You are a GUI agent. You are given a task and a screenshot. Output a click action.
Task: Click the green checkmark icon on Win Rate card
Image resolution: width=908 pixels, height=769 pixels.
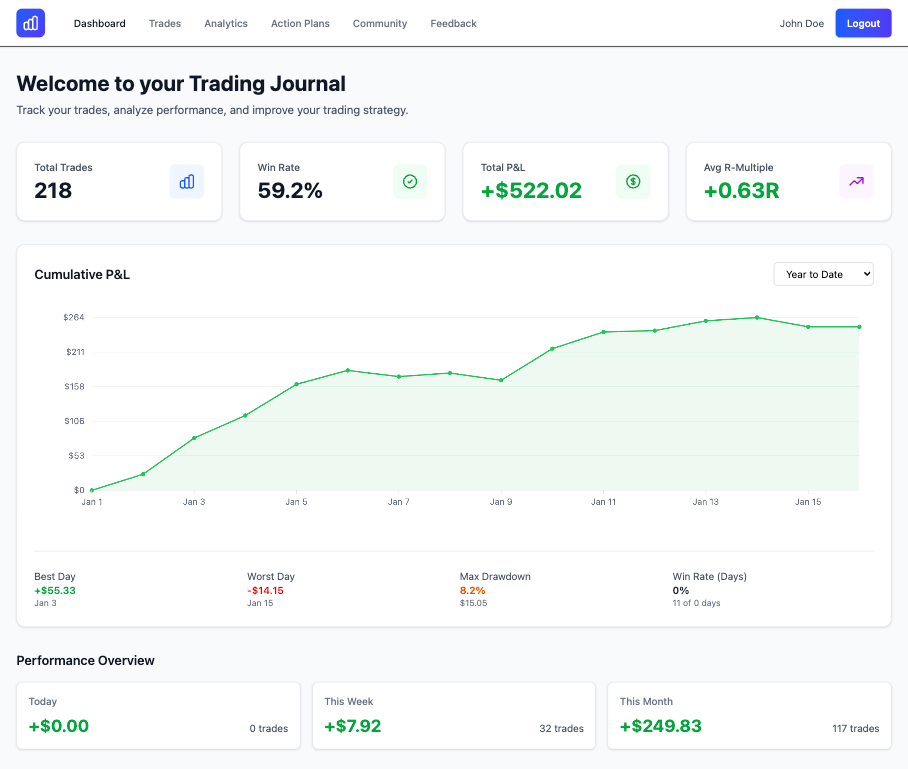click(410, 181)
